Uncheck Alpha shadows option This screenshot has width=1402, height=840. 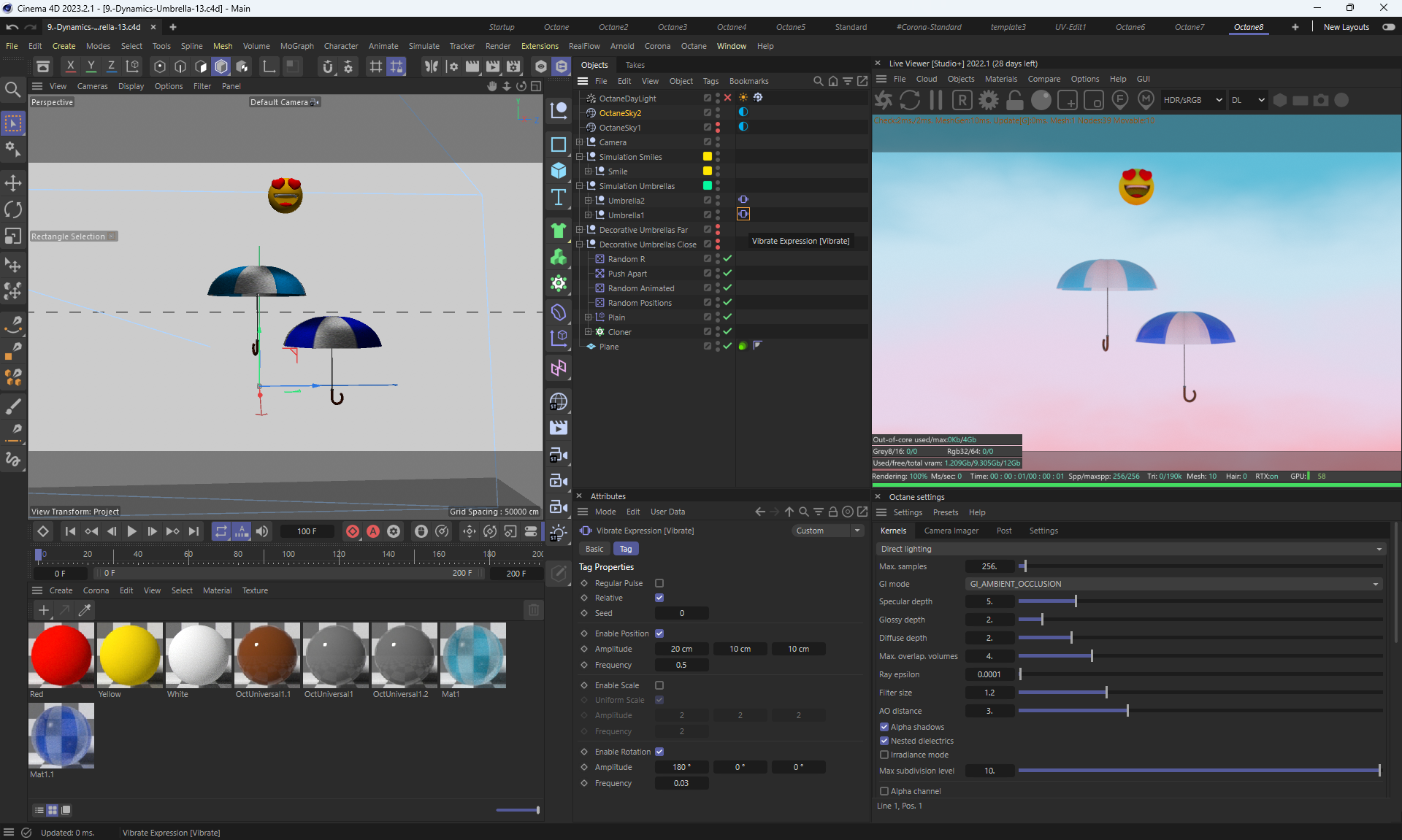click(x=884, y=727)
